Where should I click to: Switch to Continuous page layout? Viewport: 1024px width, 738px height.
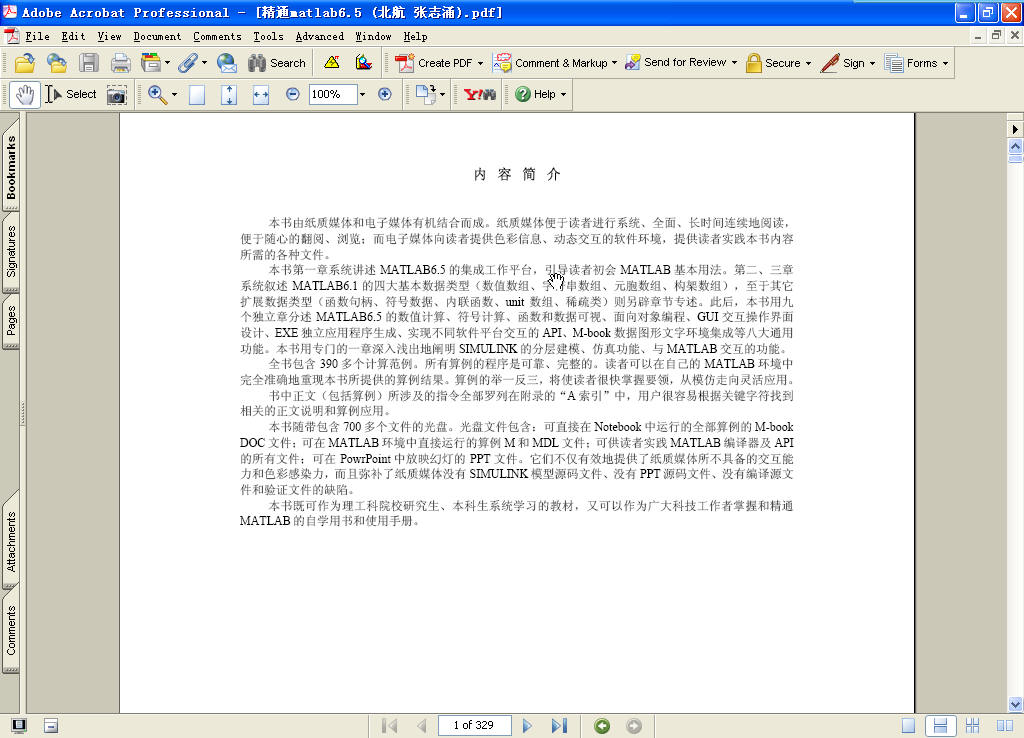(940, 726)
